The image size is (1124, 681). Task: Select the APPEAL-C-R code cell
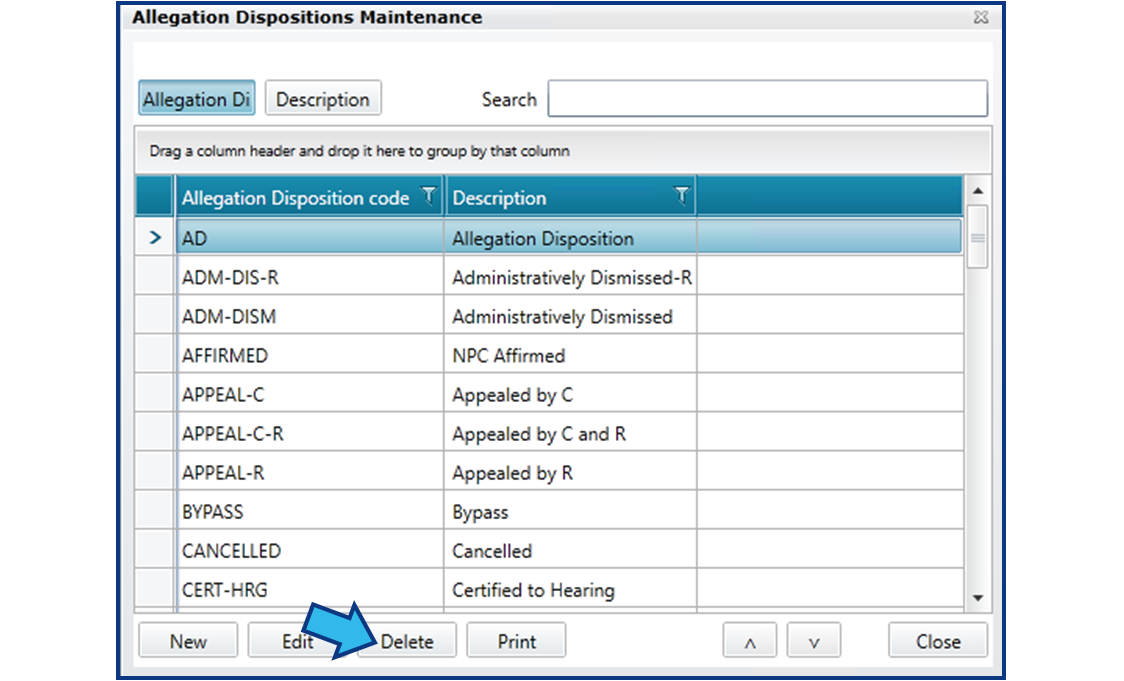click(x=310, y=433)
